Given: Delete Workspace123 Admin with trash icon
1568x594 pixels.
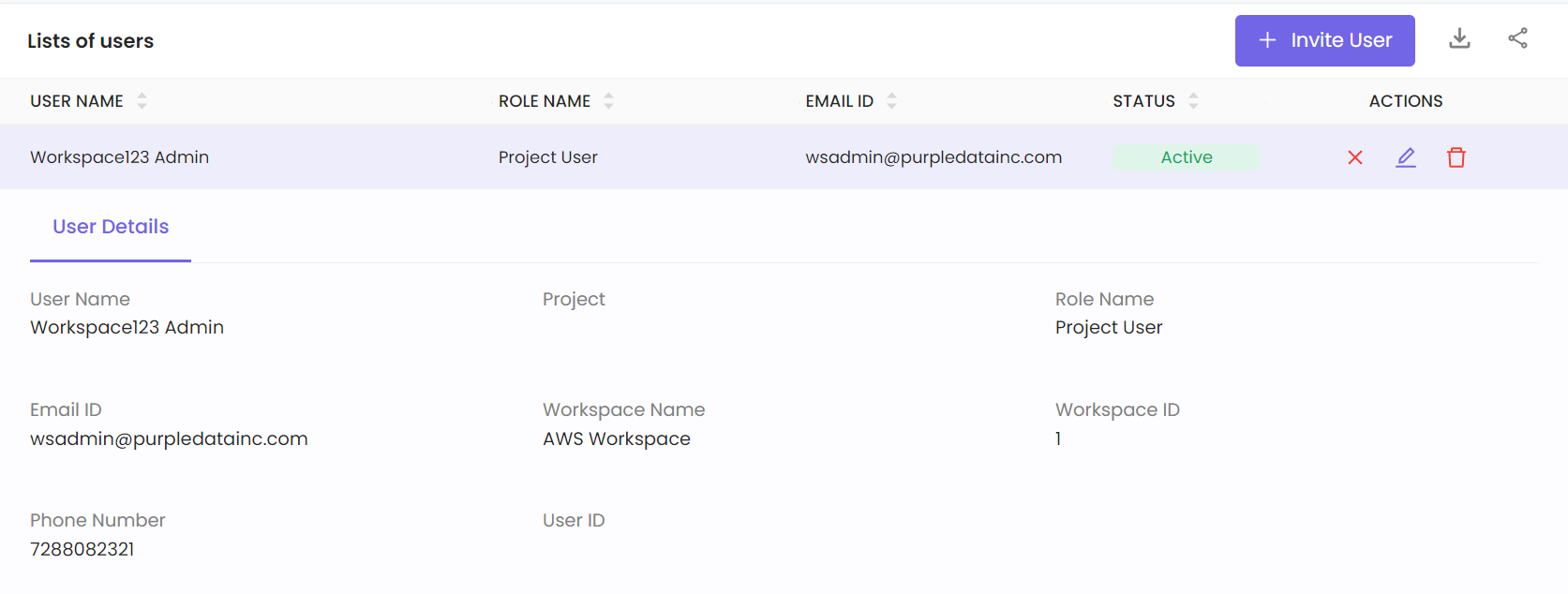Looking at the screenshot, I should [x=1456, y=157].
